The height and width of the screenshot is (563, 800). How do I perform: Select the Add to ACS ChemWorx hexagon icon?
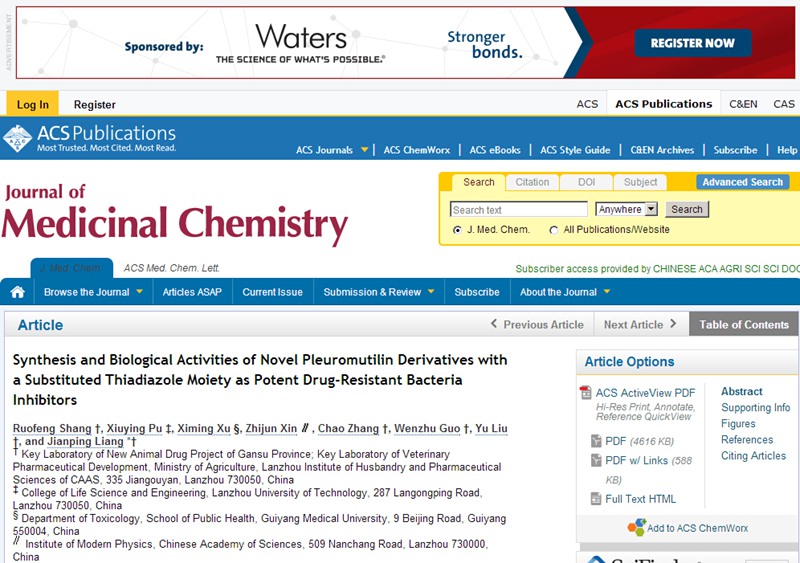point(636,527)
